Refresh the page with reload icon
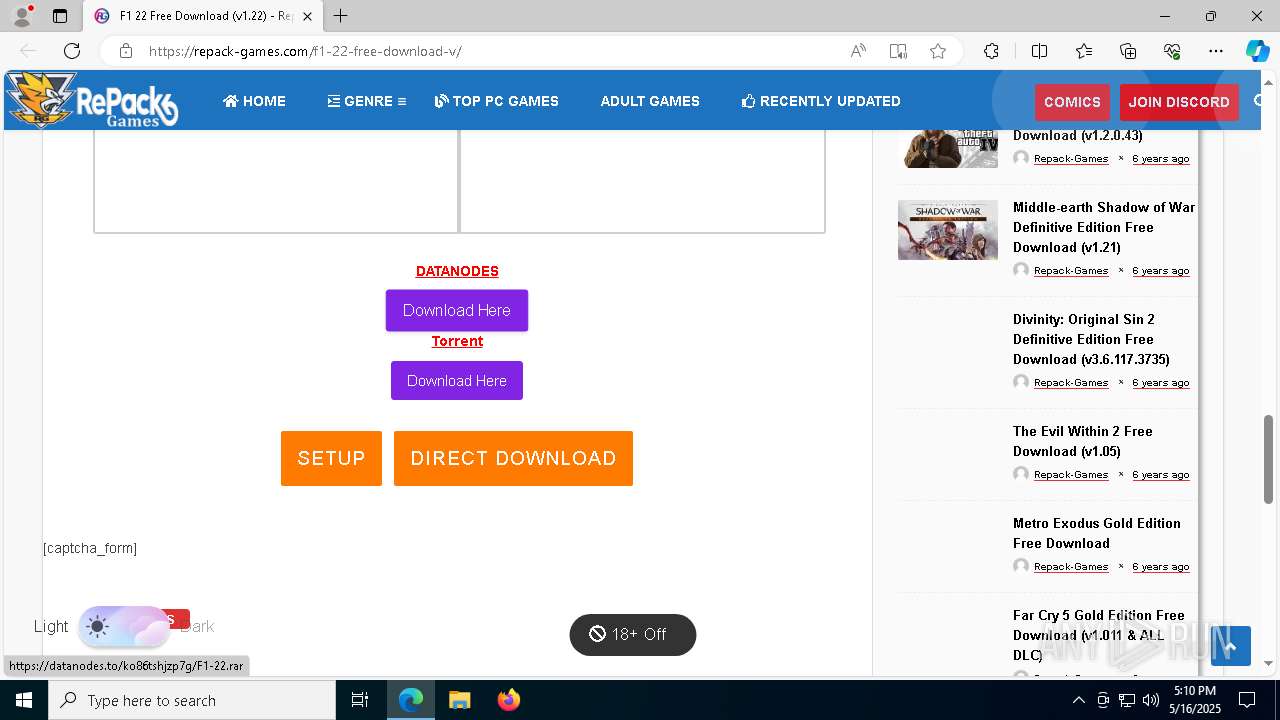Viewport: 1280px width, 720px height. coord(72,51)
